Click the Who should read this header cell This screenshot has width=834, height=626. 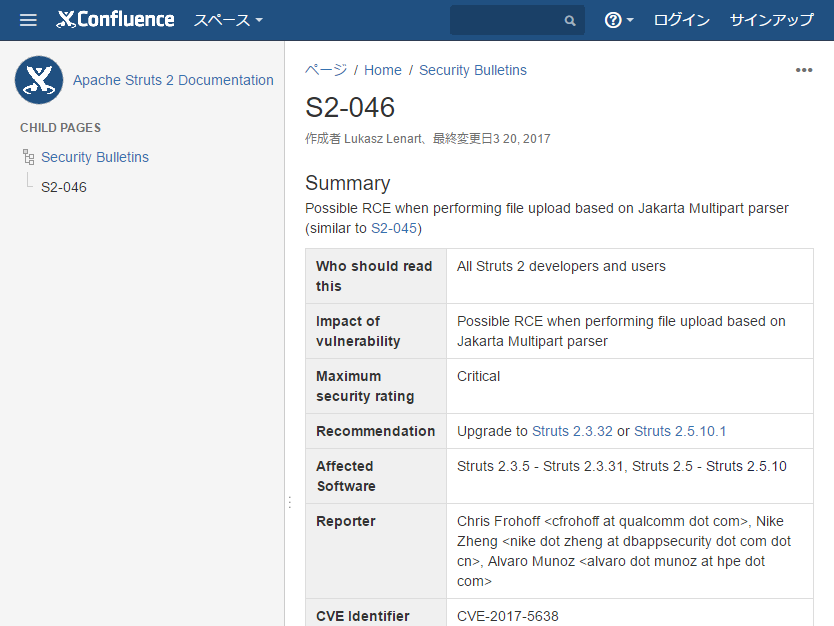tap(376, 276)
